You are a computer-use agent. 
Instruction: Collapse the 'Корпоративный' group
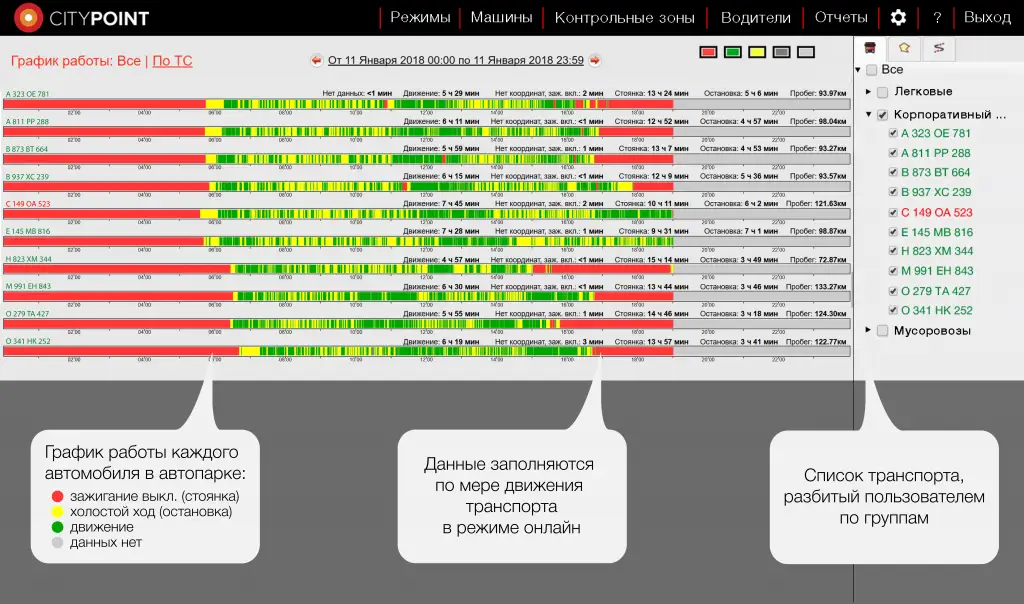tap(868, 115)
